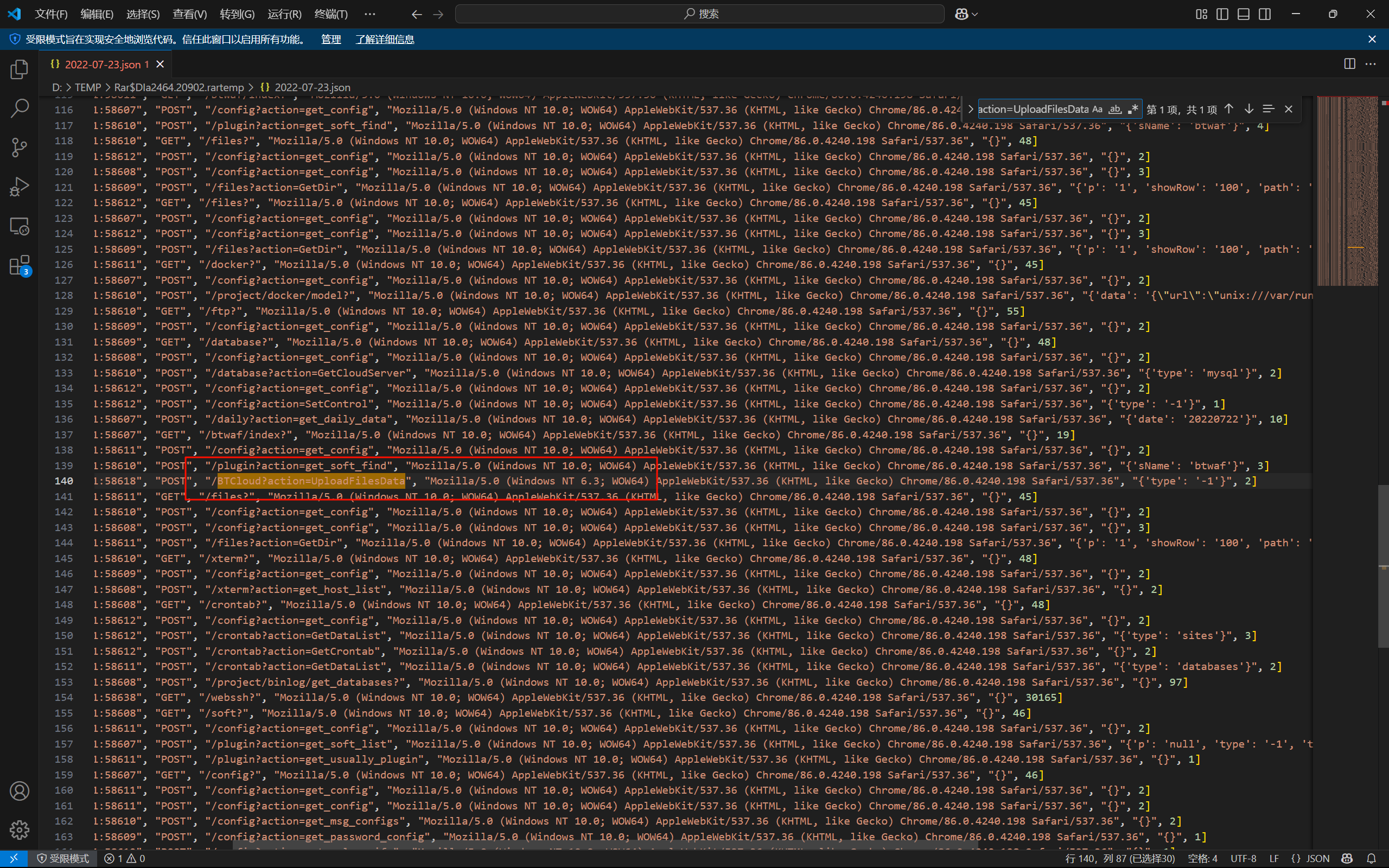This screenshot has height=868, width=1389.
Task: Open the Search view in activity bar
Action: tap(20, 108)
